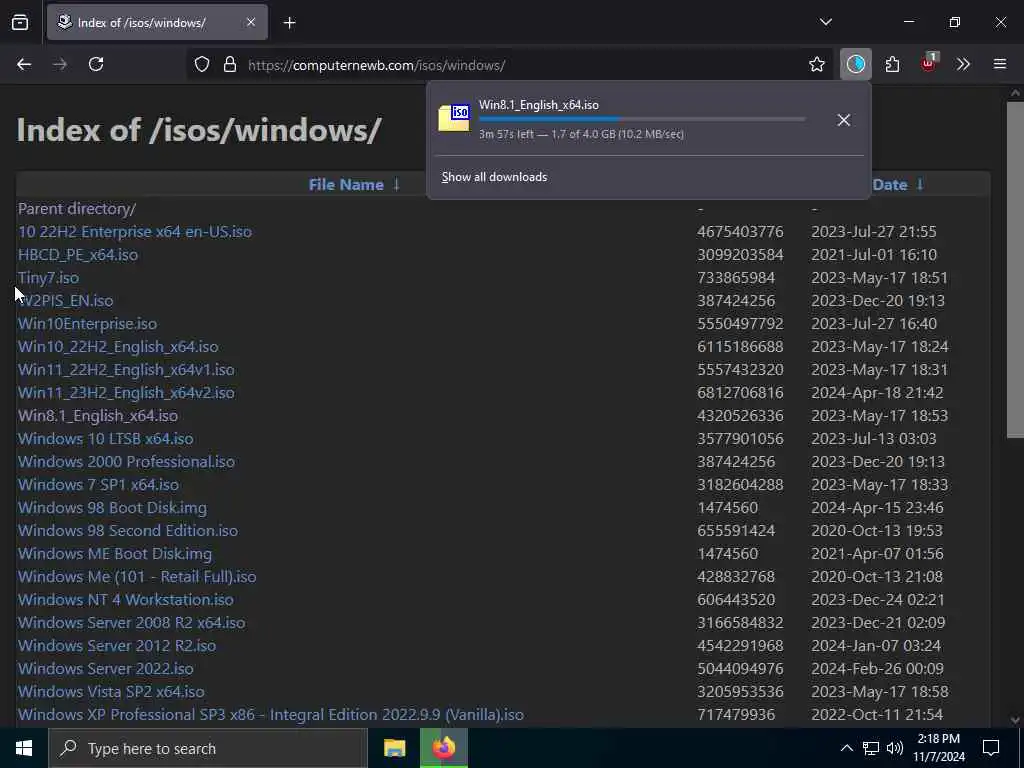Reload the current page

[x=96, y=65]
